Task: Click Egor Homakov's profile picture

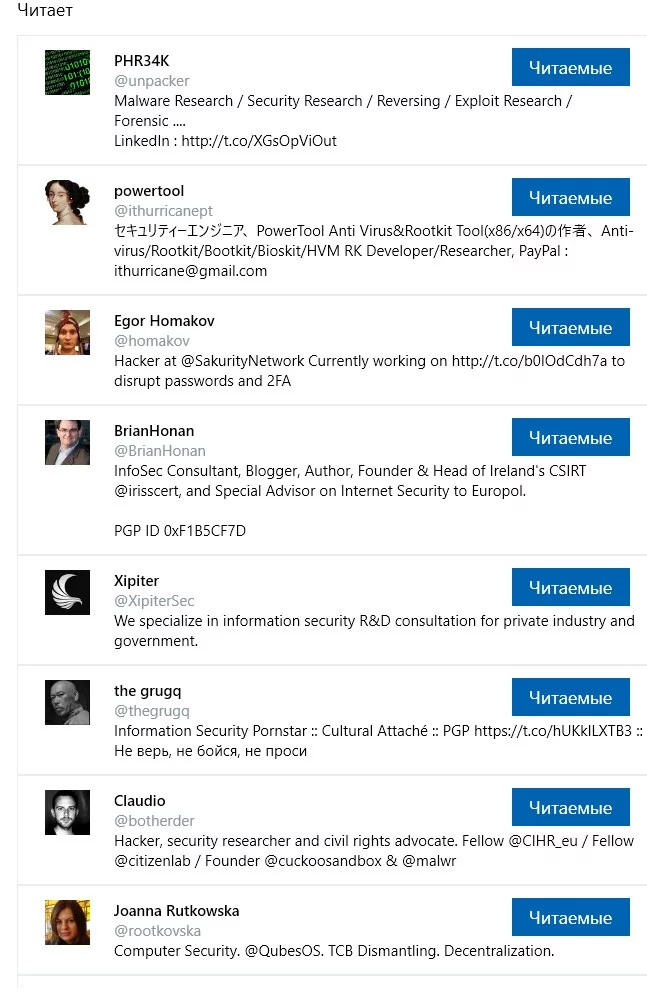Action: point(67,332)
